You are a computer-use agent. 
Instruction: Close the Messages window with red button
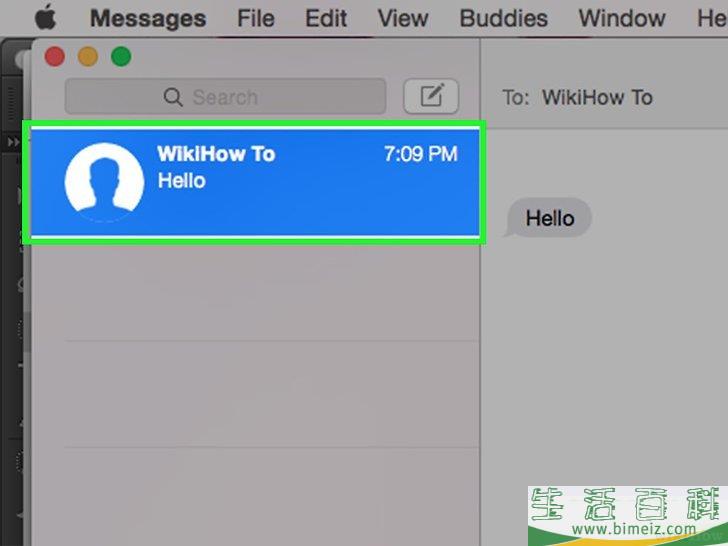[55, 57]
